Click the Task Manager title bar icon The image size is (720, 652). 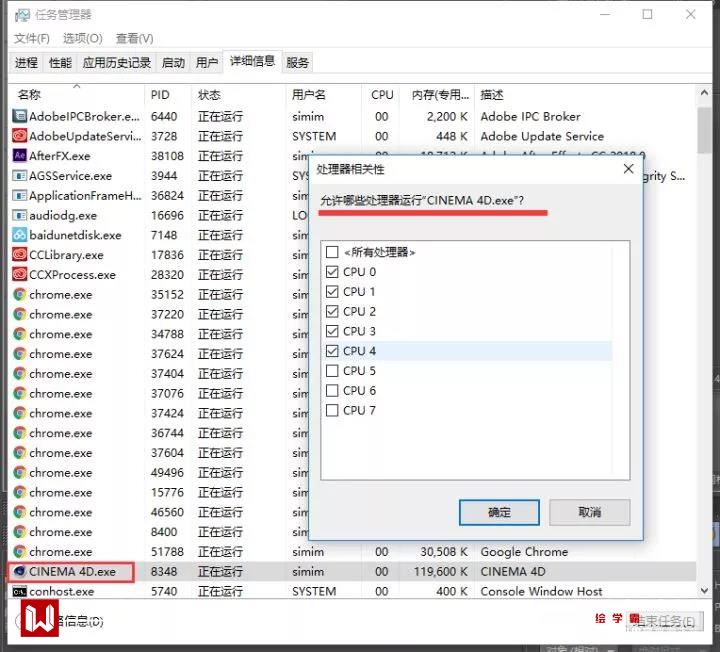(22, 16)
